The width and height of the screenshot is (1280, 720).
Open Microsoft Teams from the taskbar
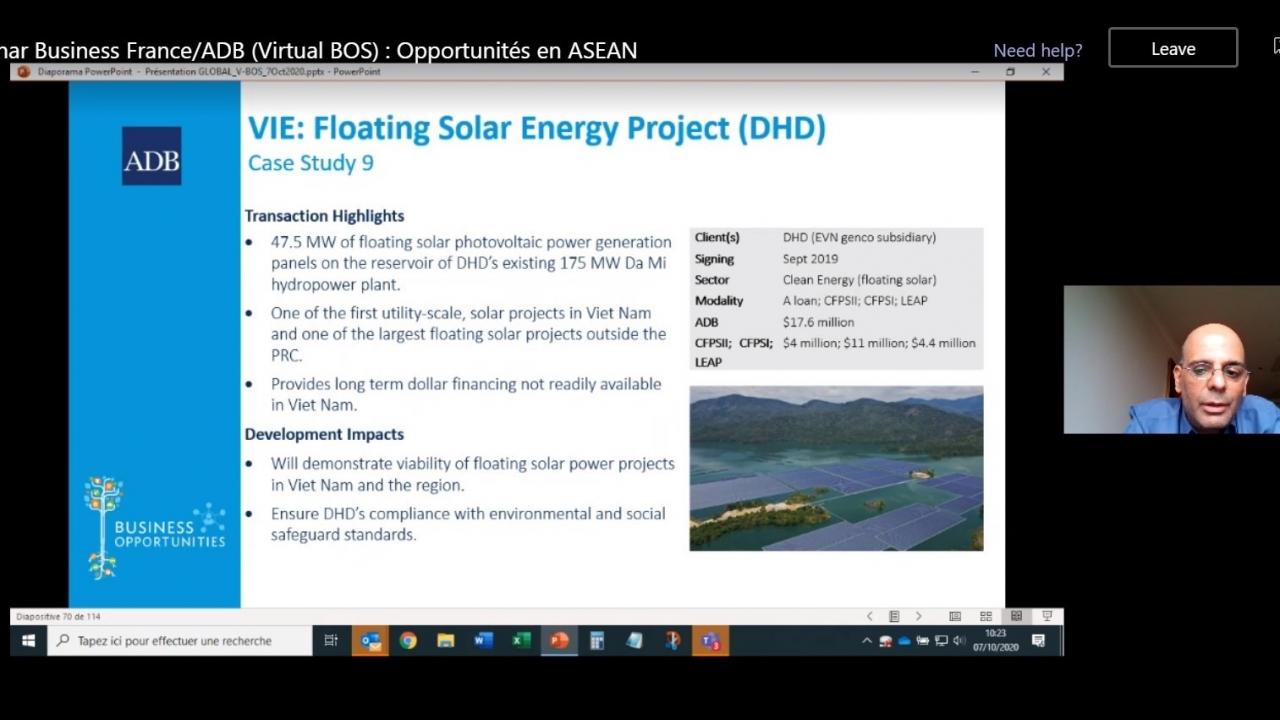pyautogui.click(x=711, y=641)
